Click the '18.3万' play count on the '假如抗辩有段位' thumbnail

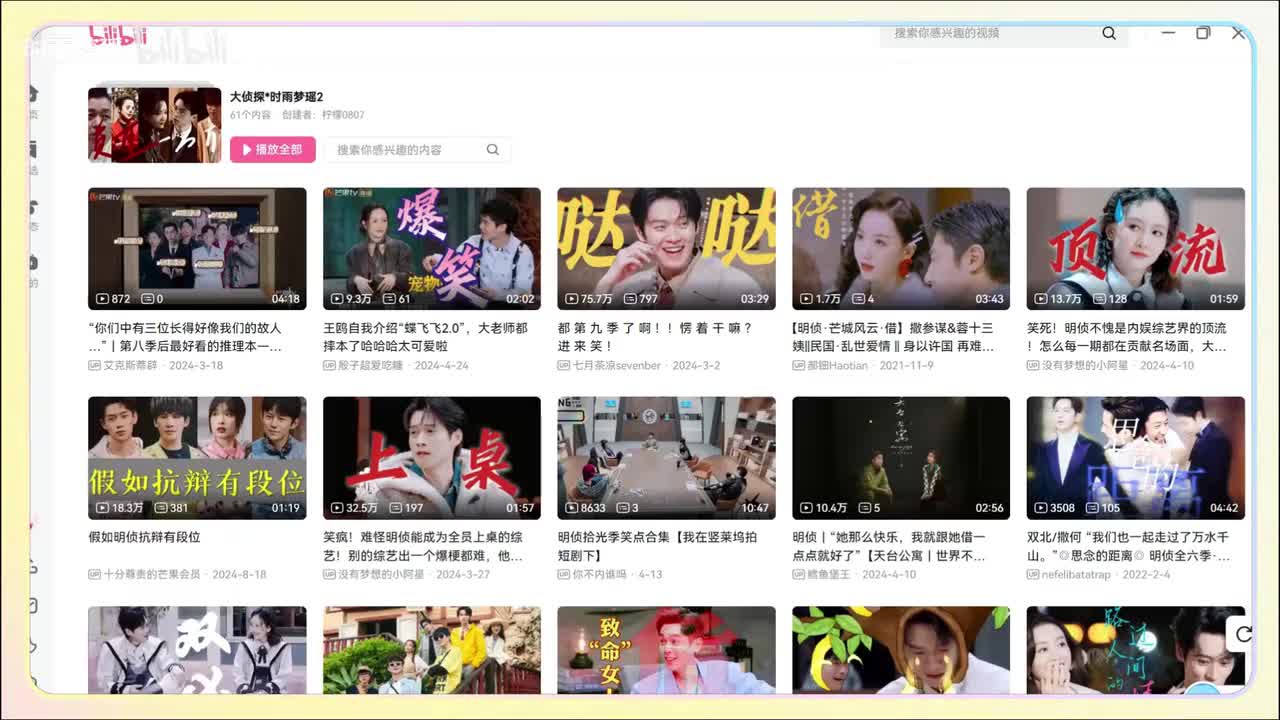120,508
